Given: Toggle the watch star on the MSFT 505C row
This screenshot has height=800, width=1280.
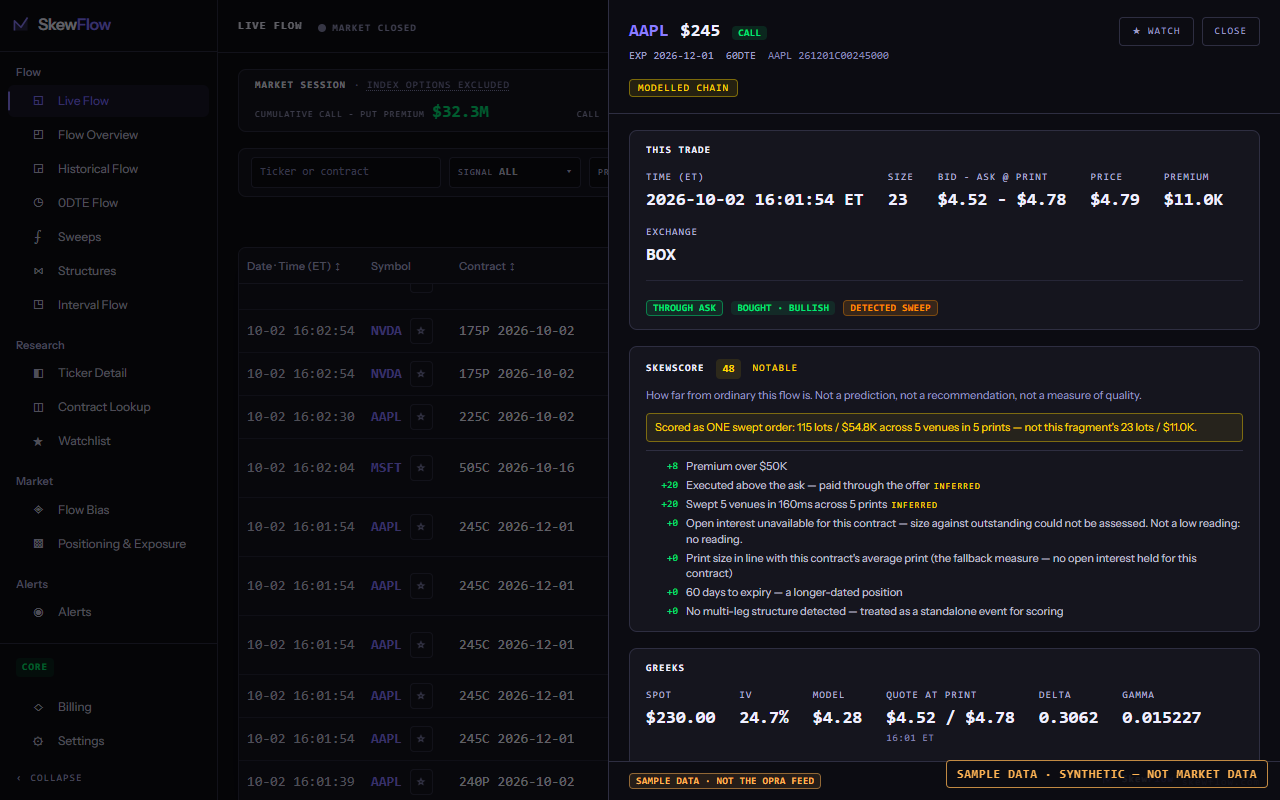Looking at the screenshot, I should pos(421,467).
